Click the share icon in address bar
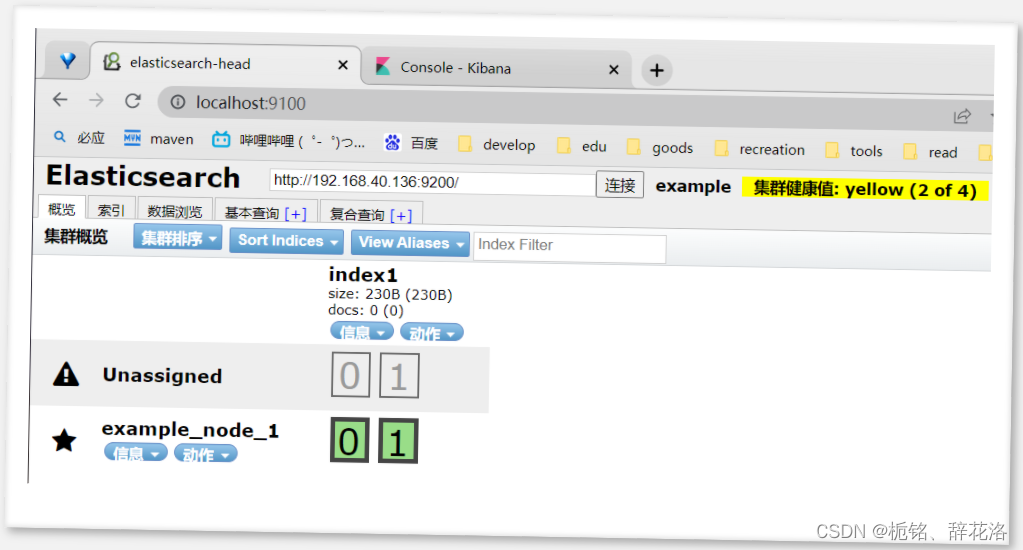This screenshot has height=550, width=1023. click(962, 116)
